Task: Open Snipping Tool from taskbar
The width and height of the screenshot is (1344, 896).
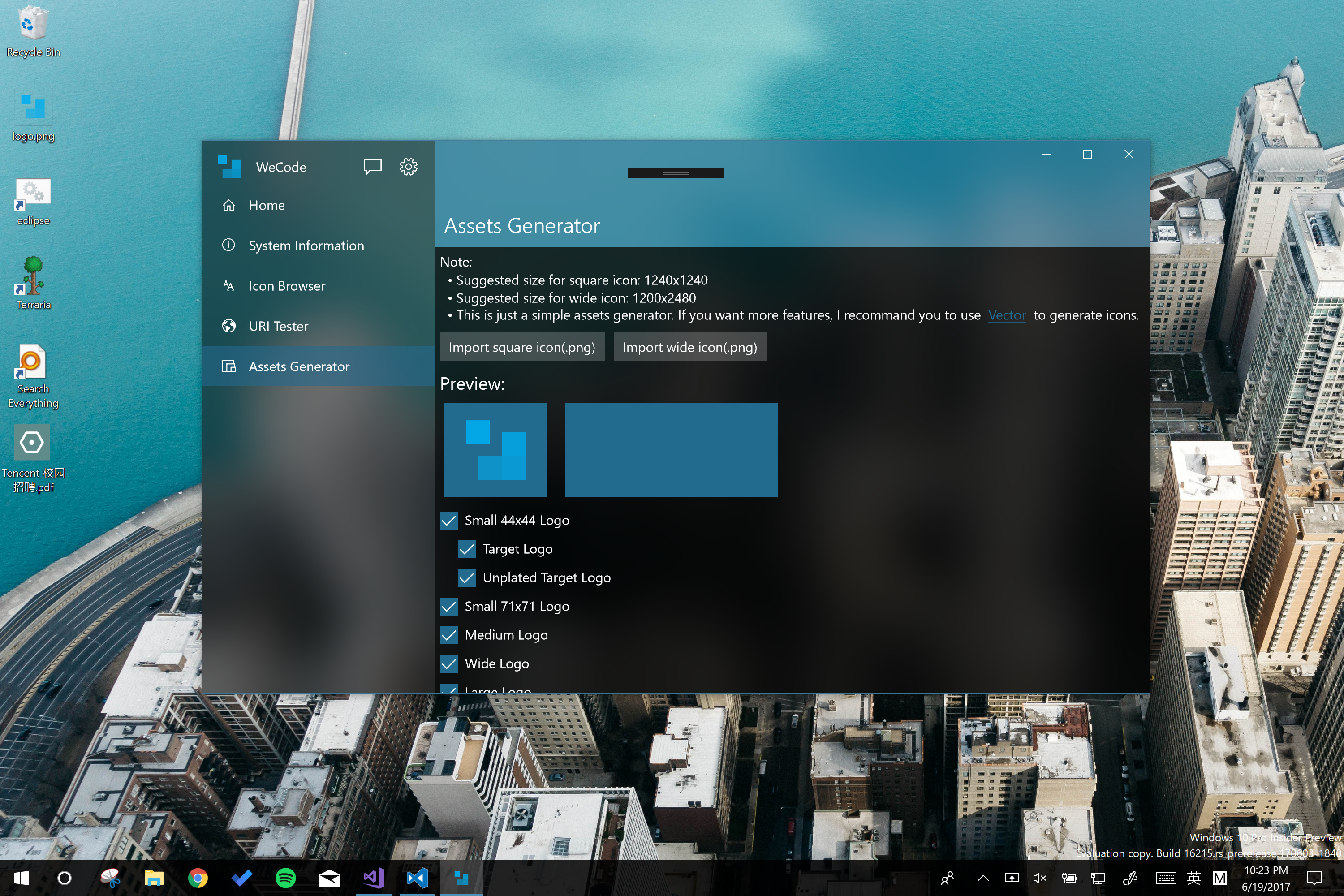Action: point(110,878)
